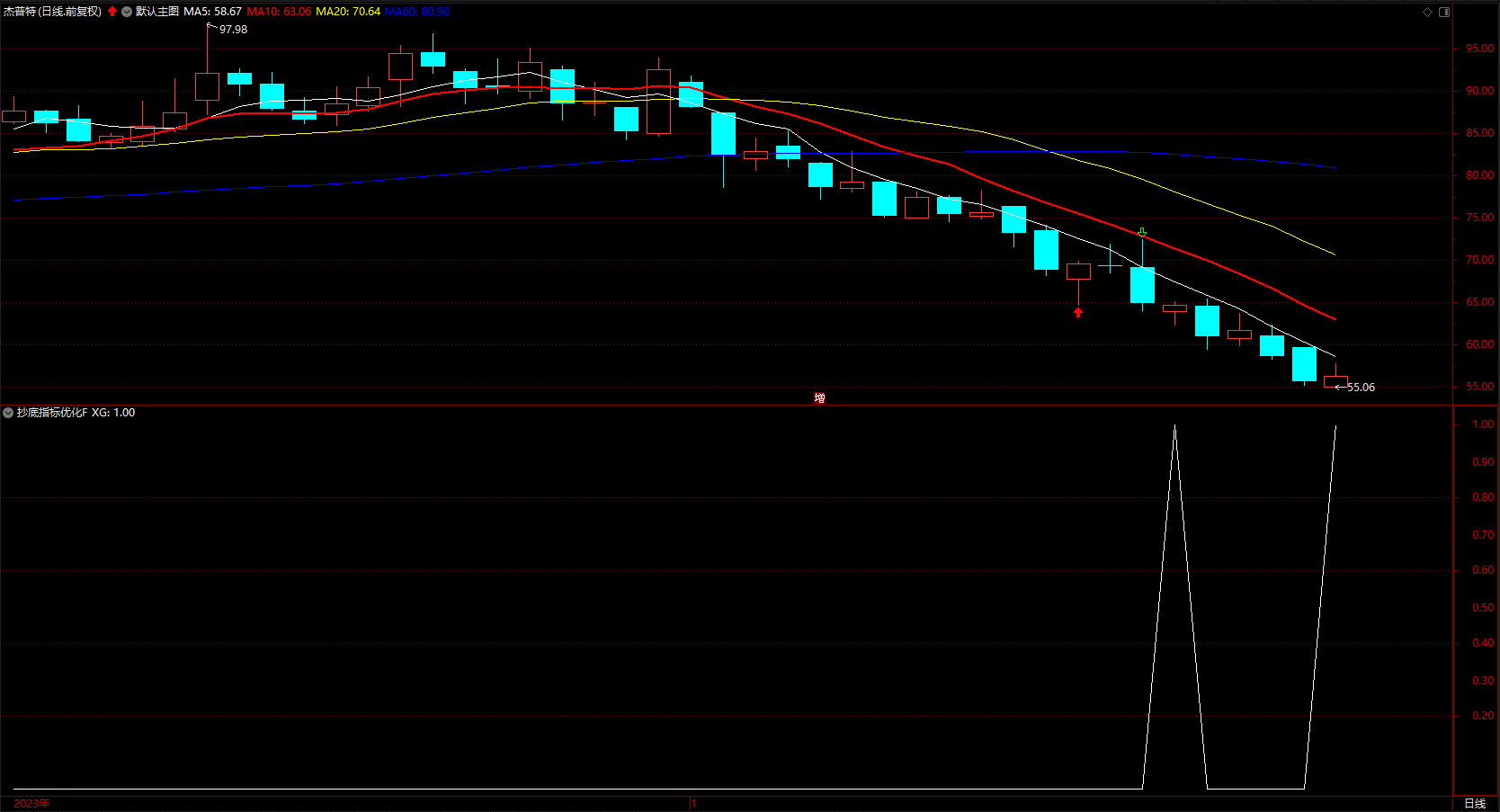Click the 增 marker on the chart divider
Image resolution: width=1500 pixels, height=812 pixels.
(x=819, y=397)
